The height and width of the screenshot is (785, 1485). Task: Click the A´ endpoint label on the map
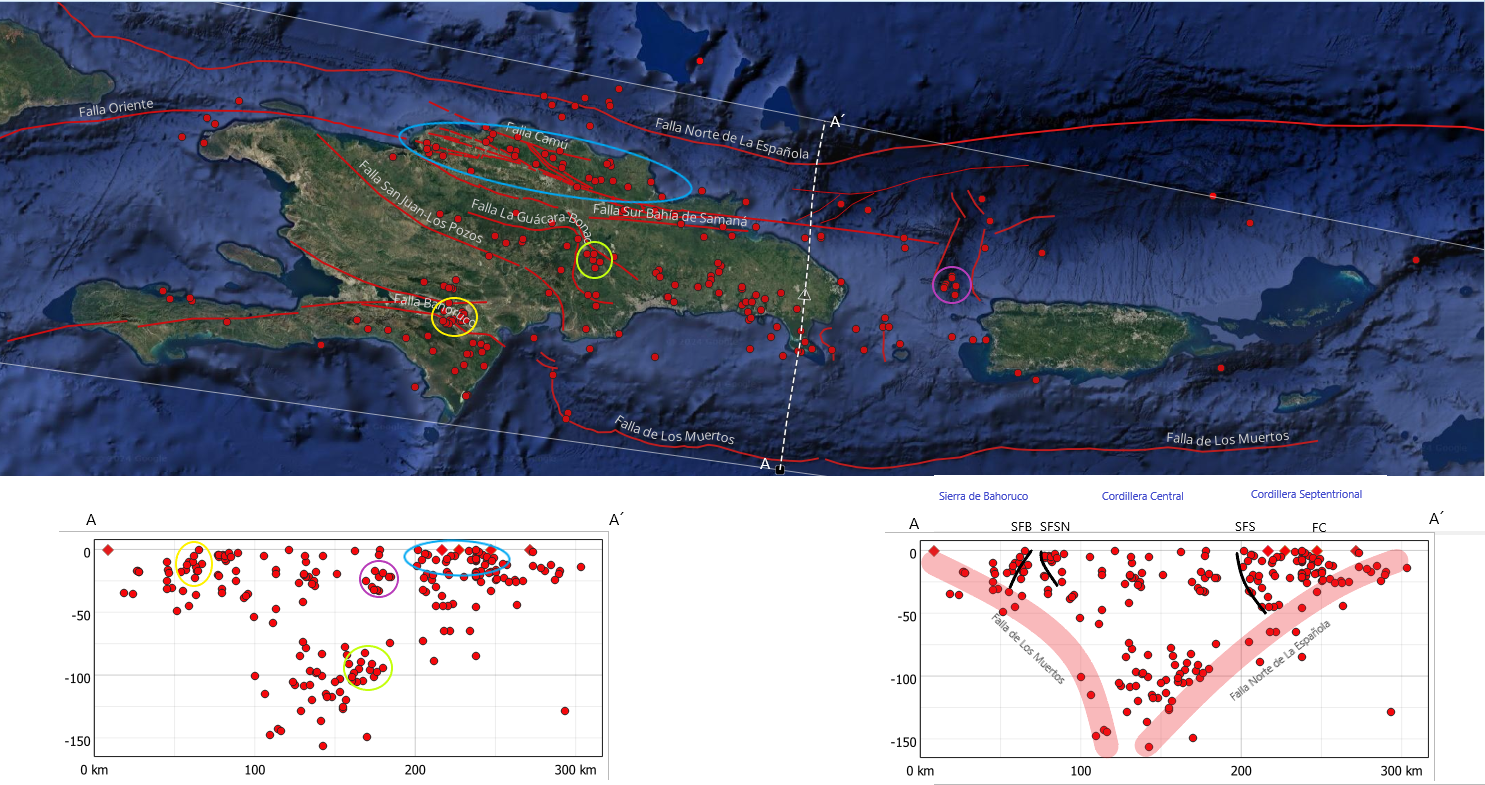point(837,123)
